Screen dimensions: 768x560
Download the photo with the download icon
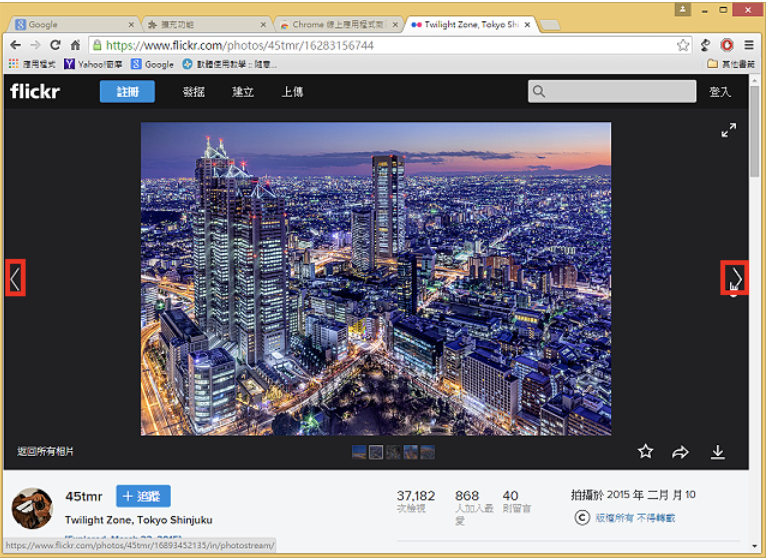[718, 452]
